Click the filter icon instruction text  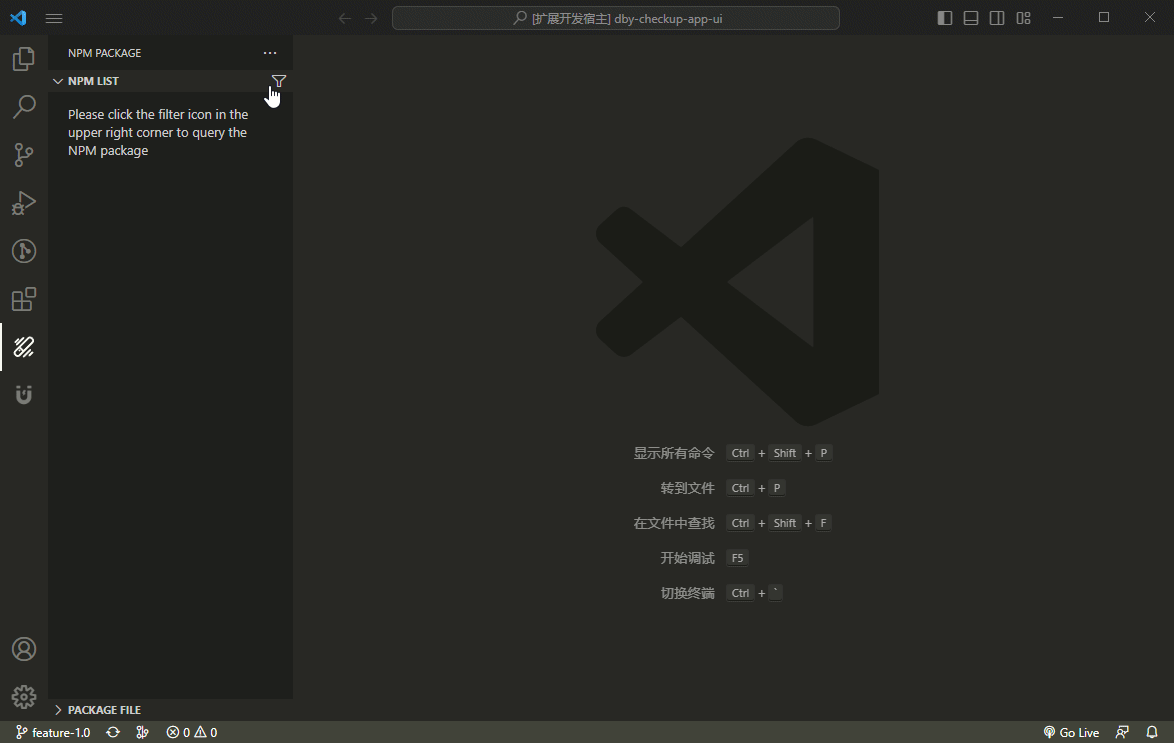pos(158,133)
